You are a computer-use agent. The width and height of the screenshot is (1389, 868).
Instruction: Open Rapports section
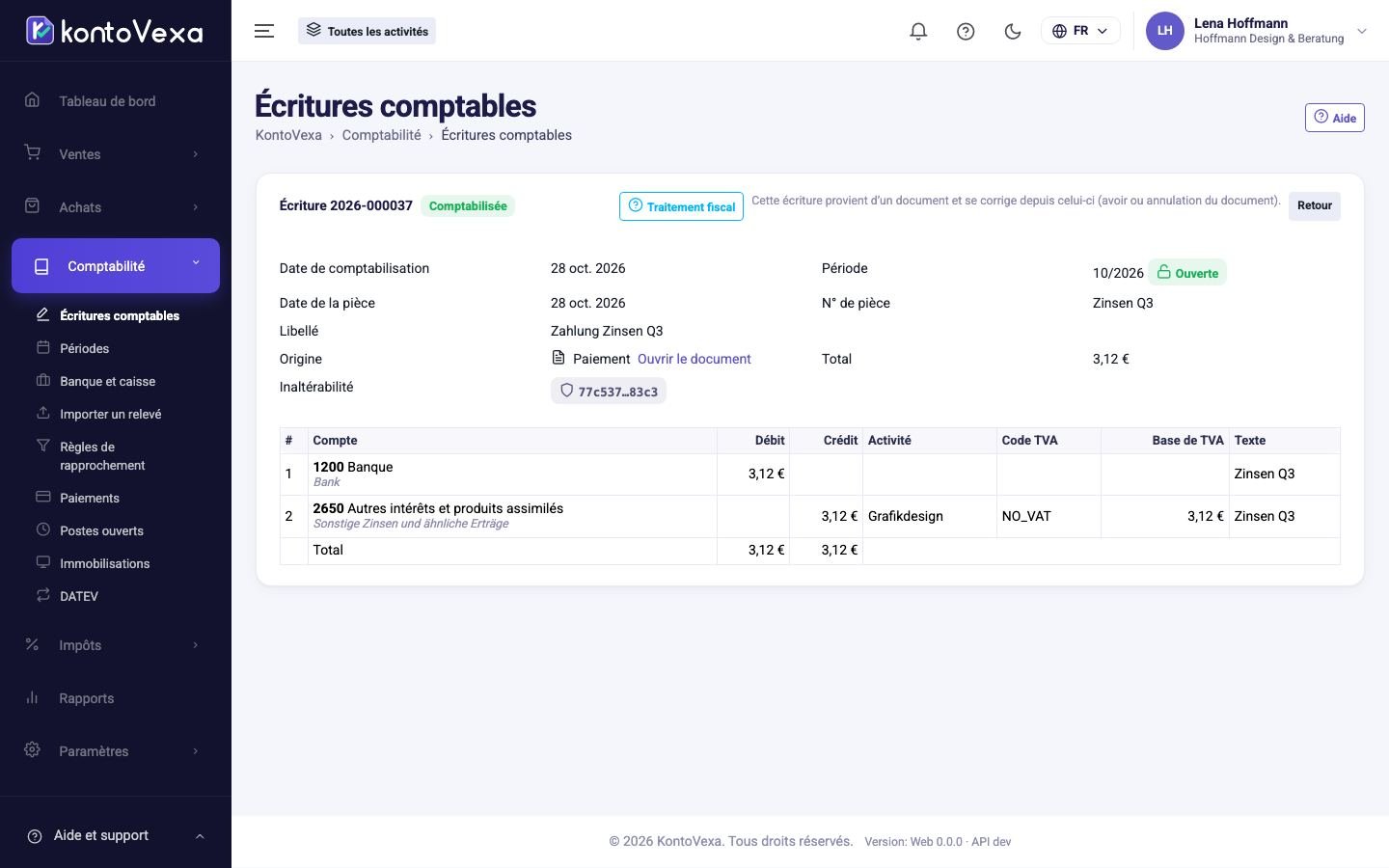coord(116,698)
